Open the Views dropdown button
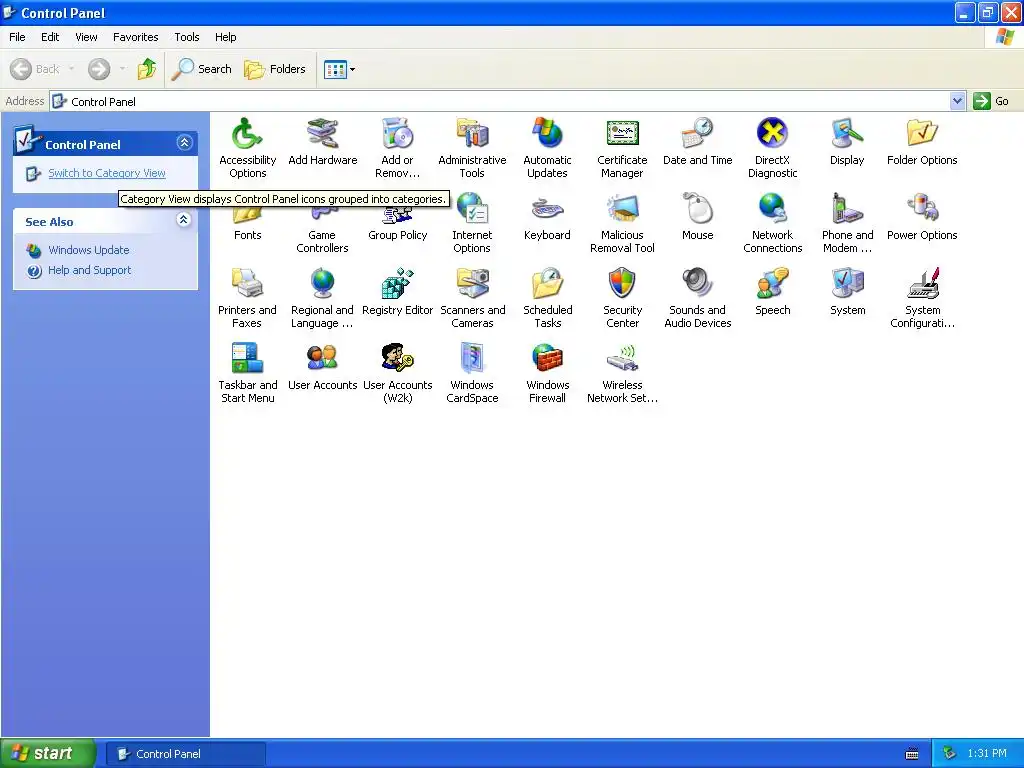Viewport: 1024px width, 768px height. (x=340, y=69)
